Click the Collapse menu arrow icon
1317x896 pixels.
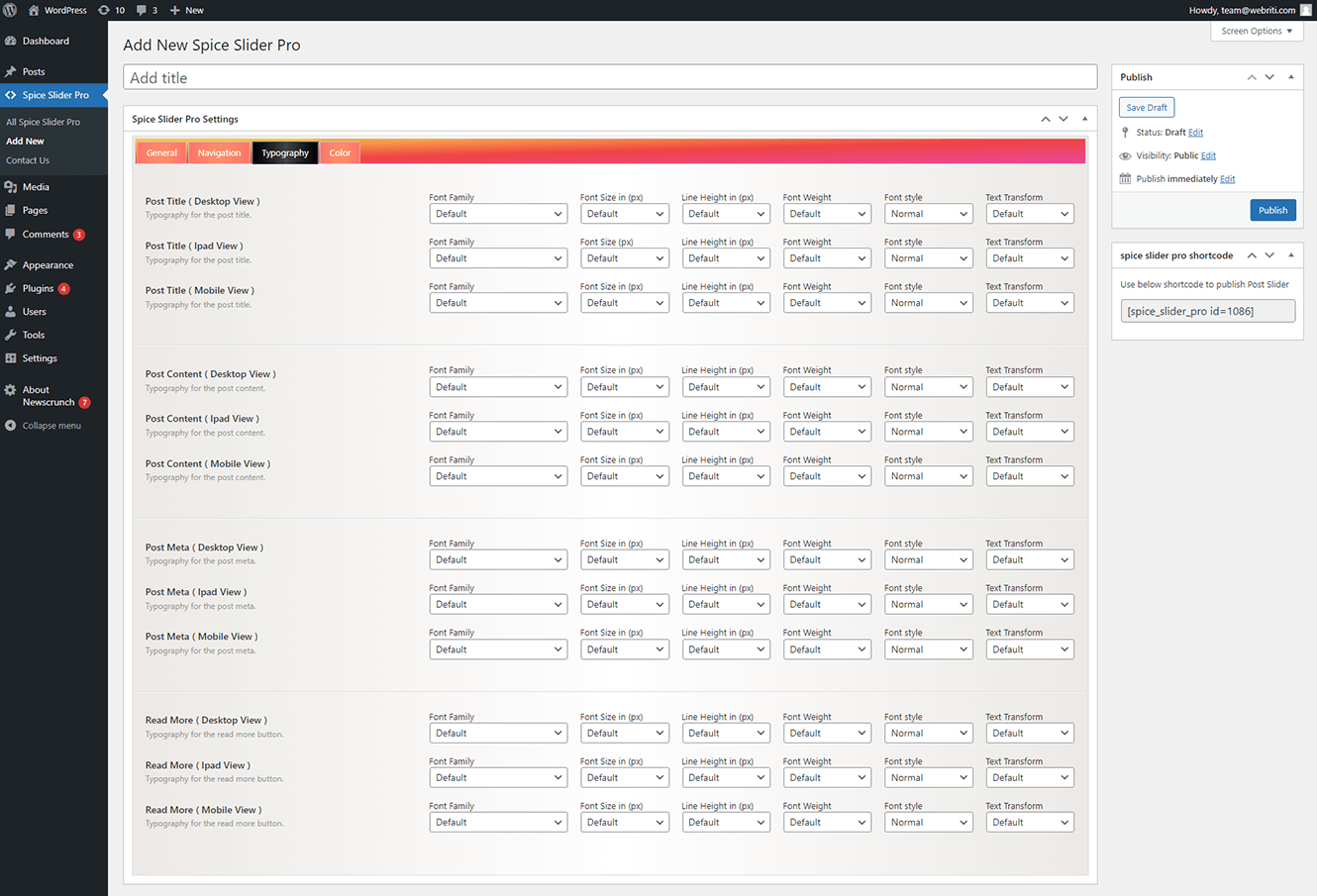[11, 426]
